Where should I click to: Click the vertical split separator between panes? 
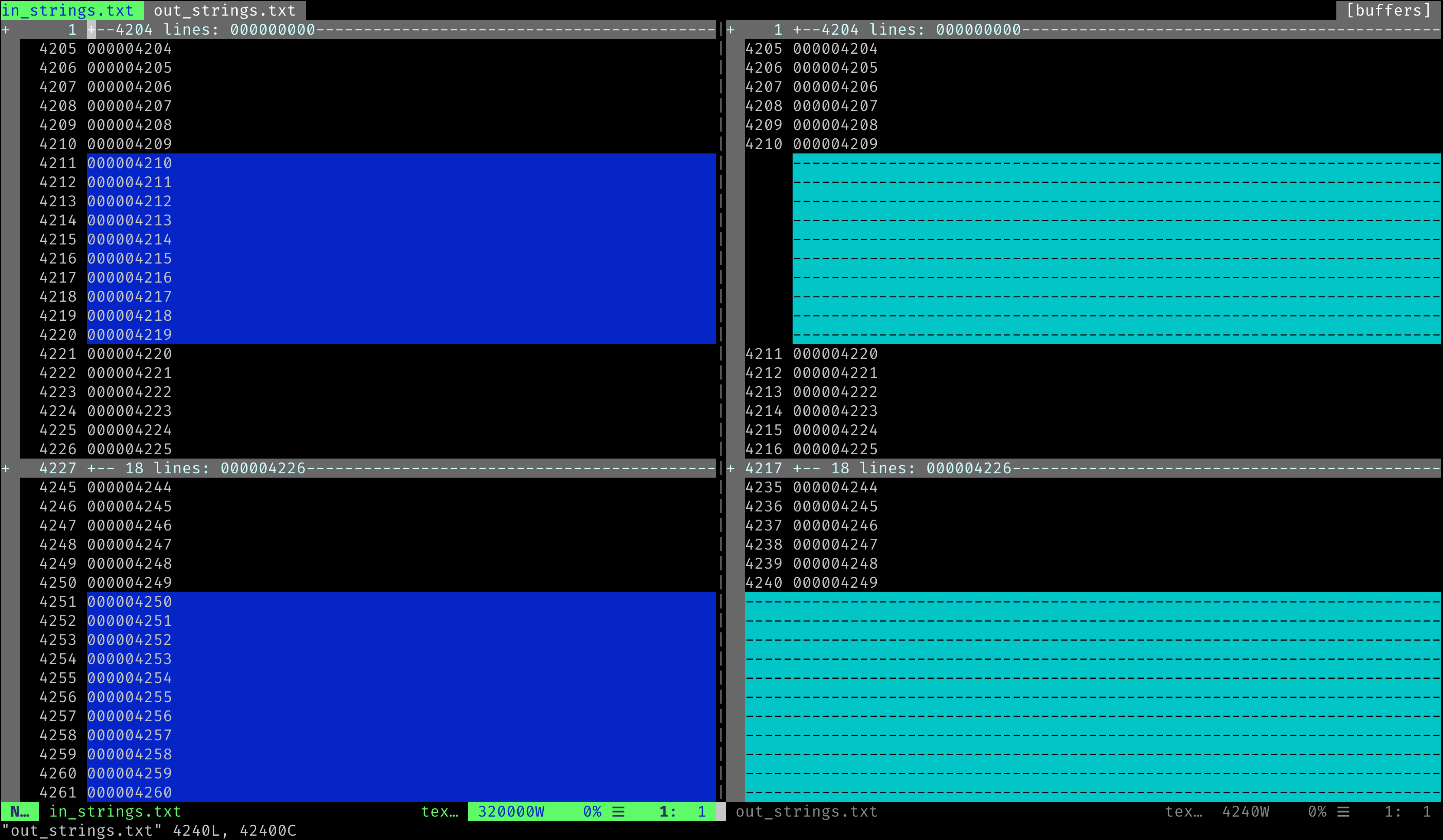721,401
